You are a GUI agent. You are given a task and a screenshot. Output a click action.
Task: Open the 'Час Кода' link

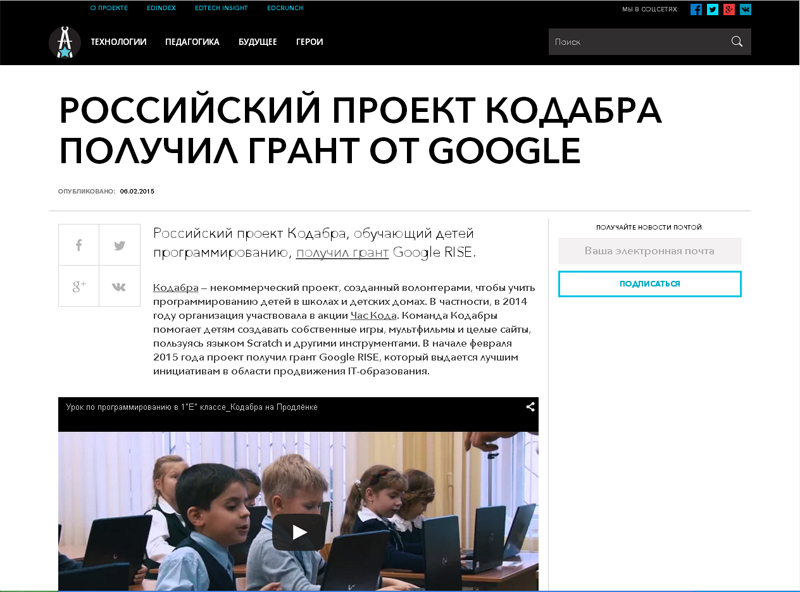373,315
